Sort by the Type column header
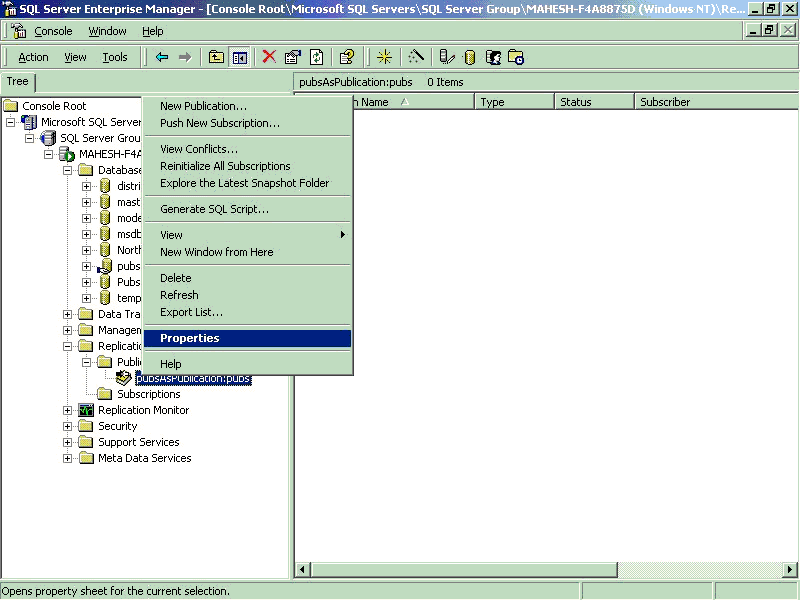Image resolution: width=800 pixels, height=600 pixels. click(x=514, y=102)
